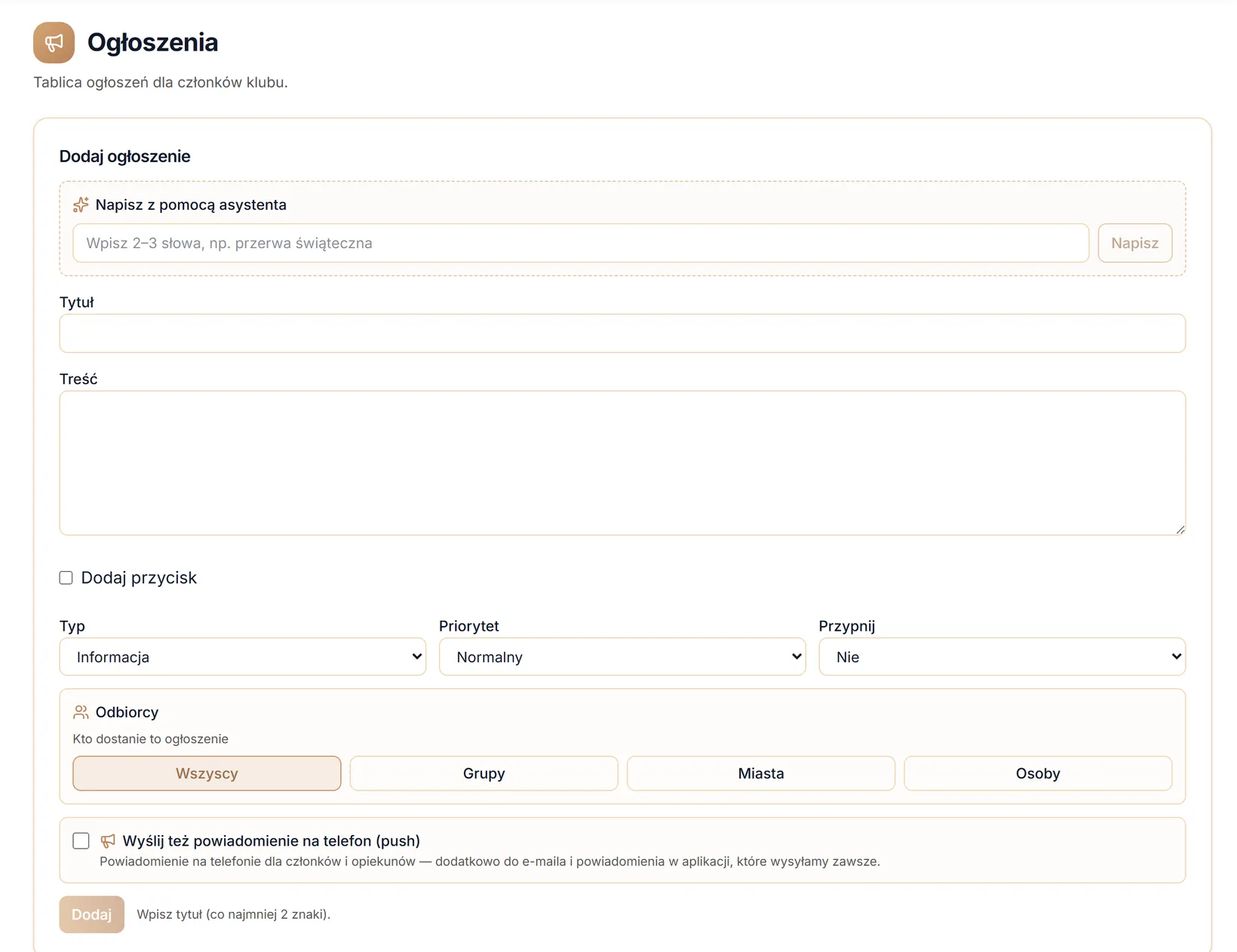1237x952 pixels.
Task: Select Osoby as recipients
Action: click(x=1038, y=773)
